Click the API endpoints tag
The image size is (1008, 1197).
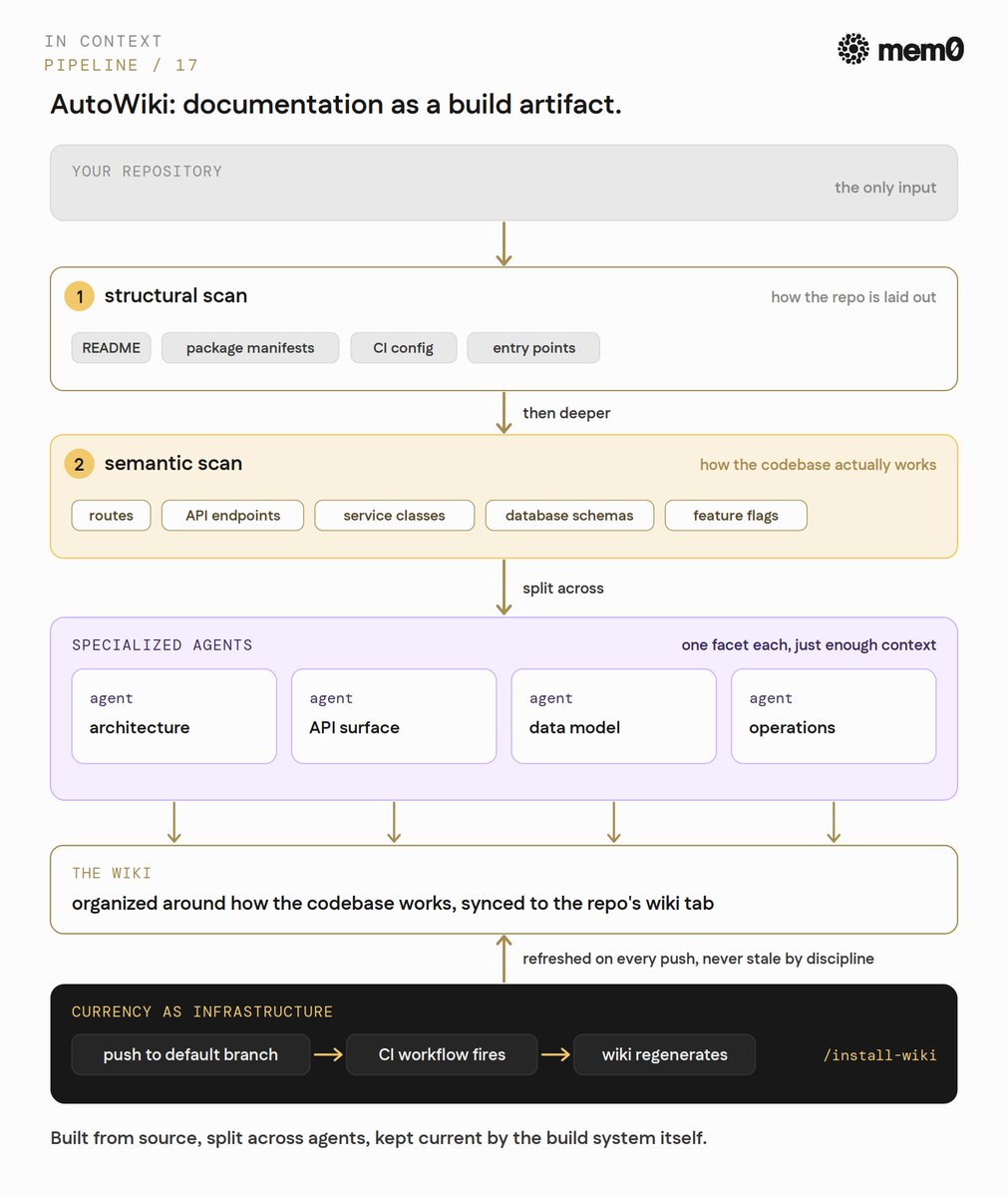click(232, 516)
